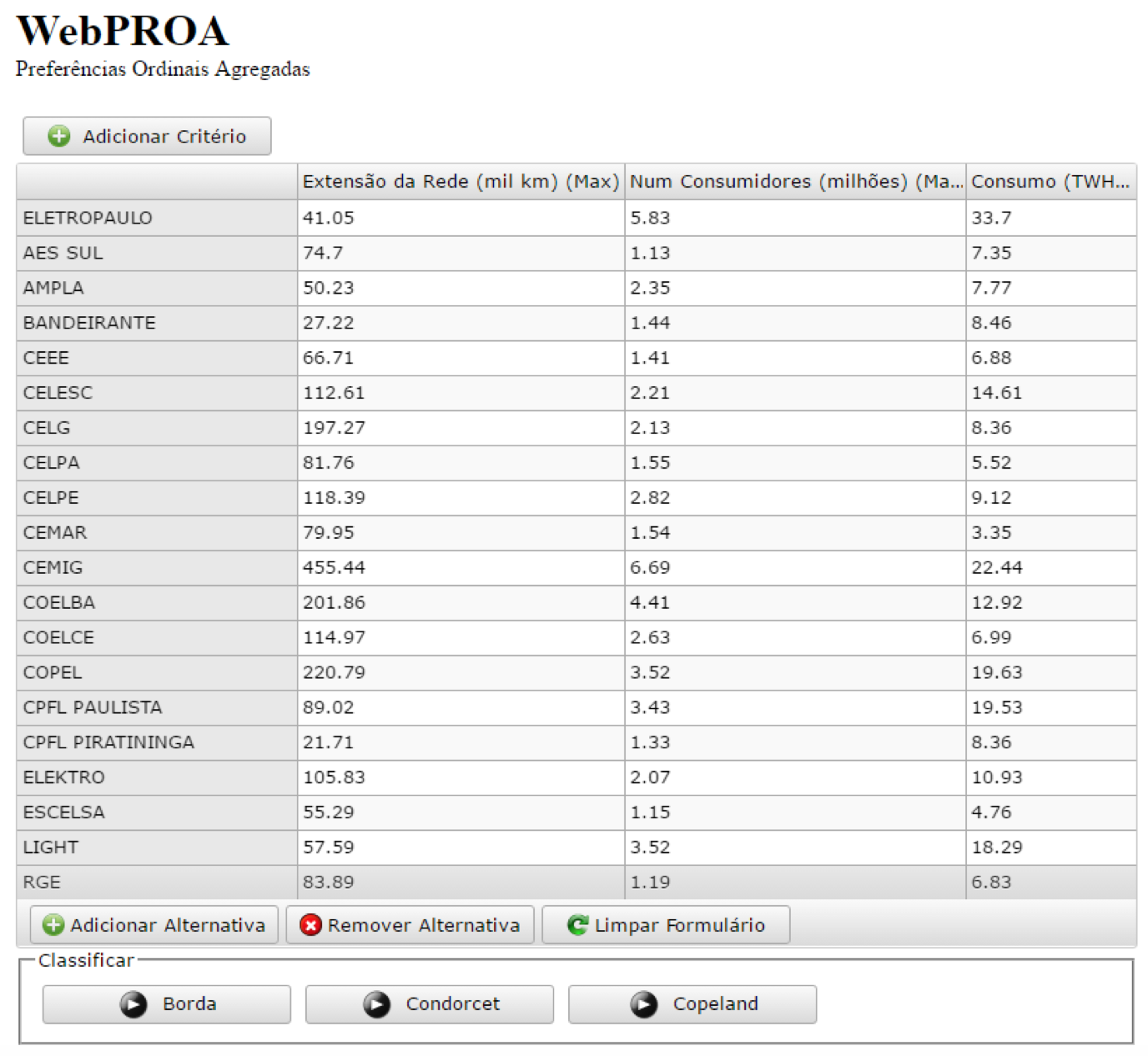This screenshot has height=1056, width=1148.
Task: Click the green refresh icon on Limpar Formulário
Action: click(577, 925)
